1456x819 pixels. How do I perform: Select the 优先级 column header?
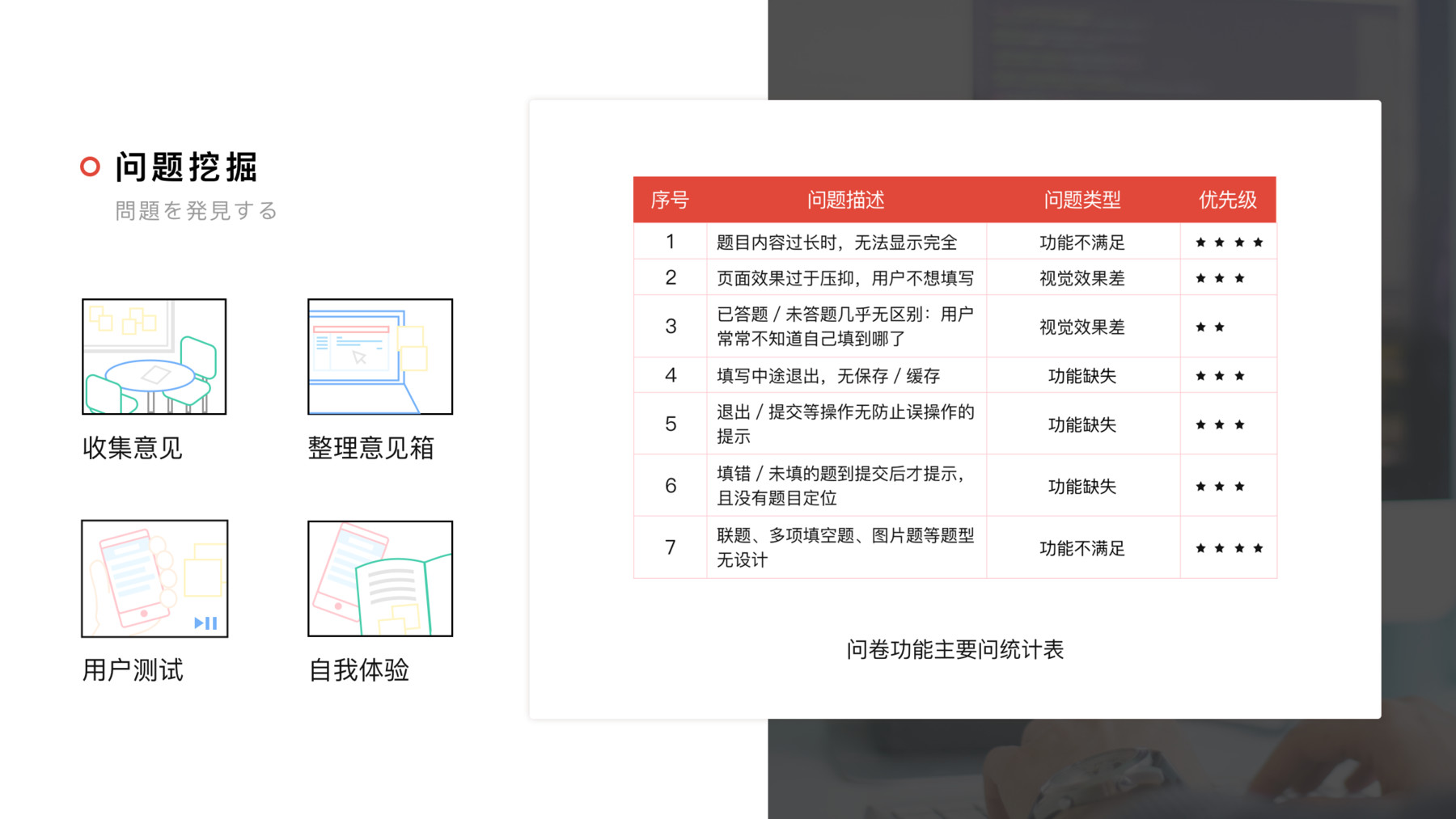click(x=1228, y=200)
